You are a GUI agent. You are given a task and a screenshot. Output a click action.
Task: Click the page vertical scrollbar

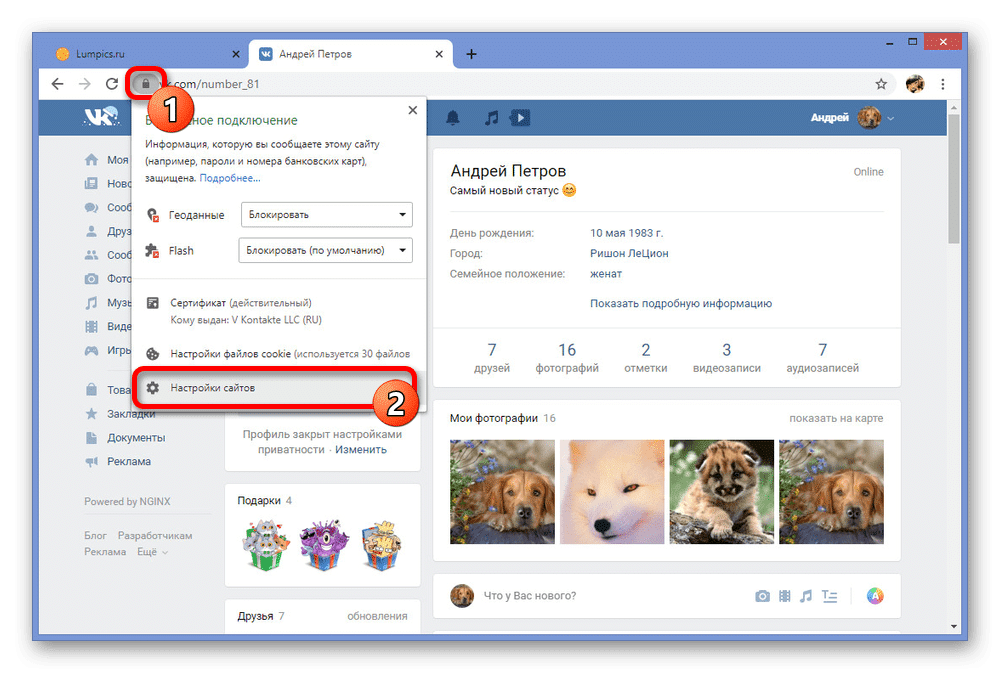pos(955,300)
